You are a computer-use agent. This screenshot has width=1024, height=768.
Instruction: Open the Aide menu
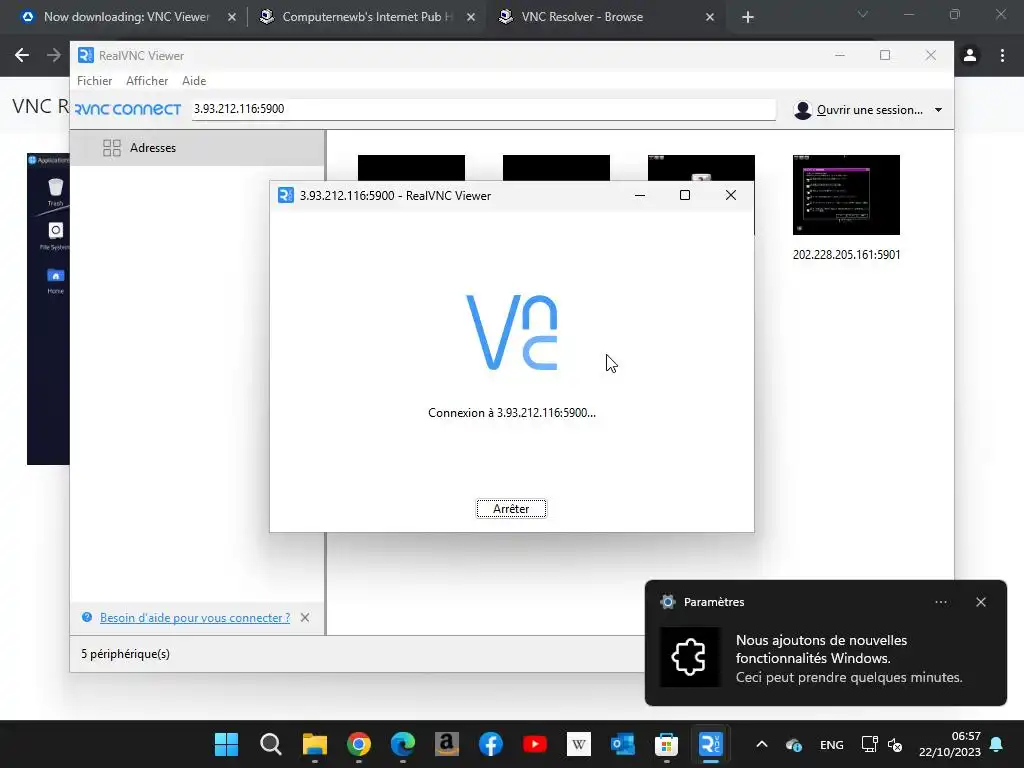click(194, 81)
